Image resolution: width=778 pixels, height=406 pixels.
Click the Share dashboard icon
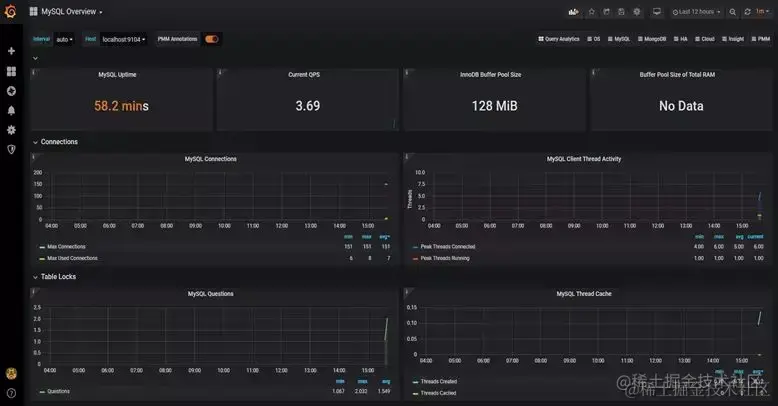(606, 12)
